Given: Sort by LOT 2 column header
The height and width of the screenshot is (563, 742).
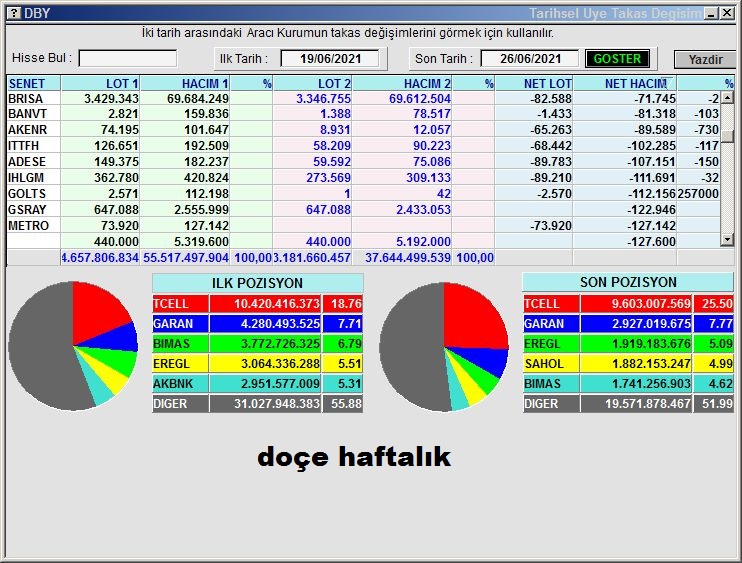Looking at the screenshot, I should (312, 83).
